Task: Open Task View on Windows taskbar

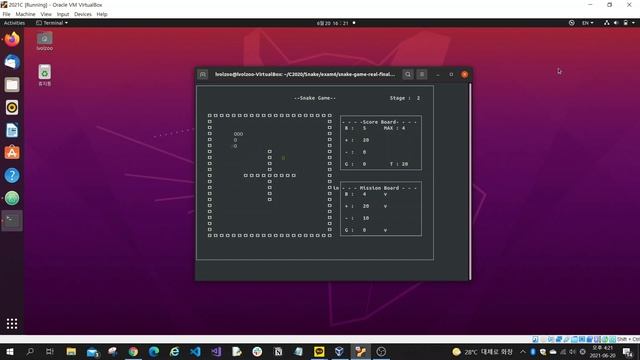Action: [x=50, y=352]
